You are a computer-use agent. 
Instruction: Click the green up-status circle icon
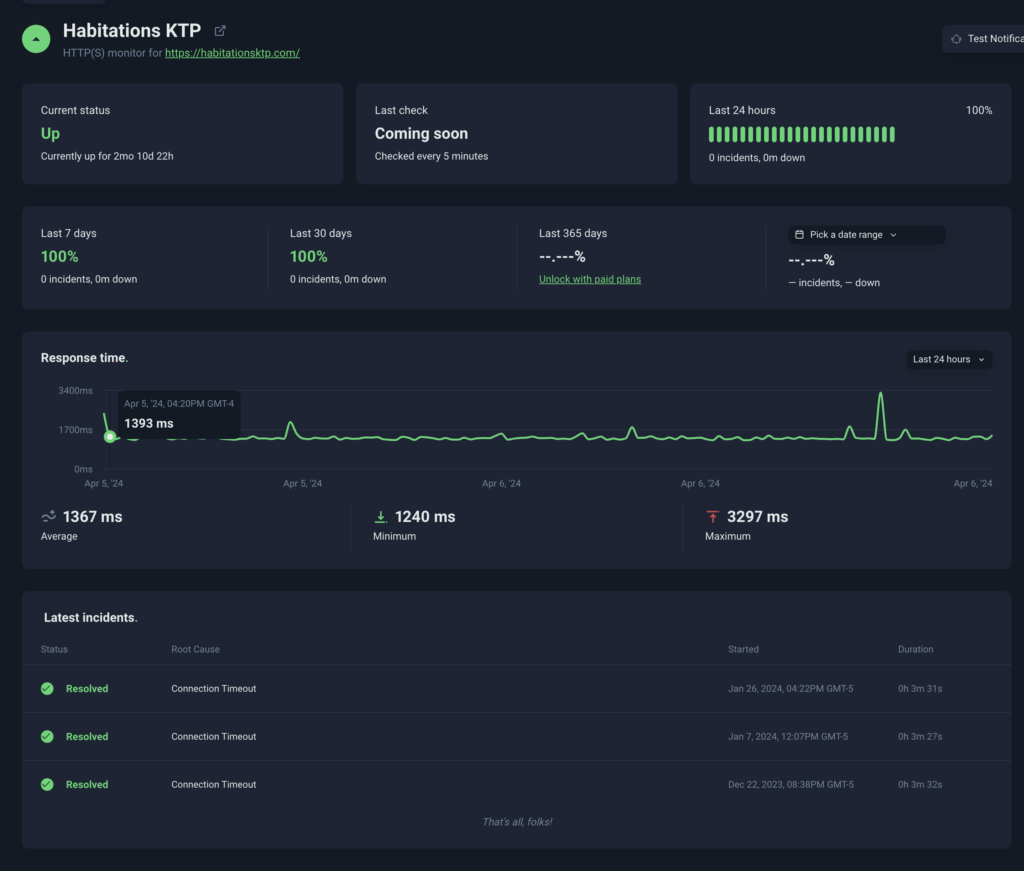(36, 39)
